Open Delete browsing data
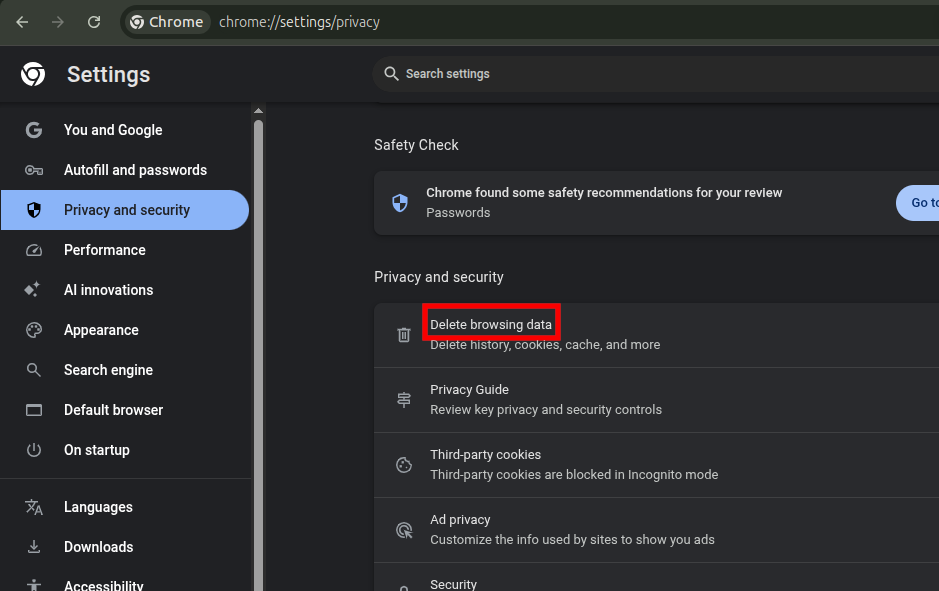The height and width of the screenshot is (591, 939). (656, 335)
